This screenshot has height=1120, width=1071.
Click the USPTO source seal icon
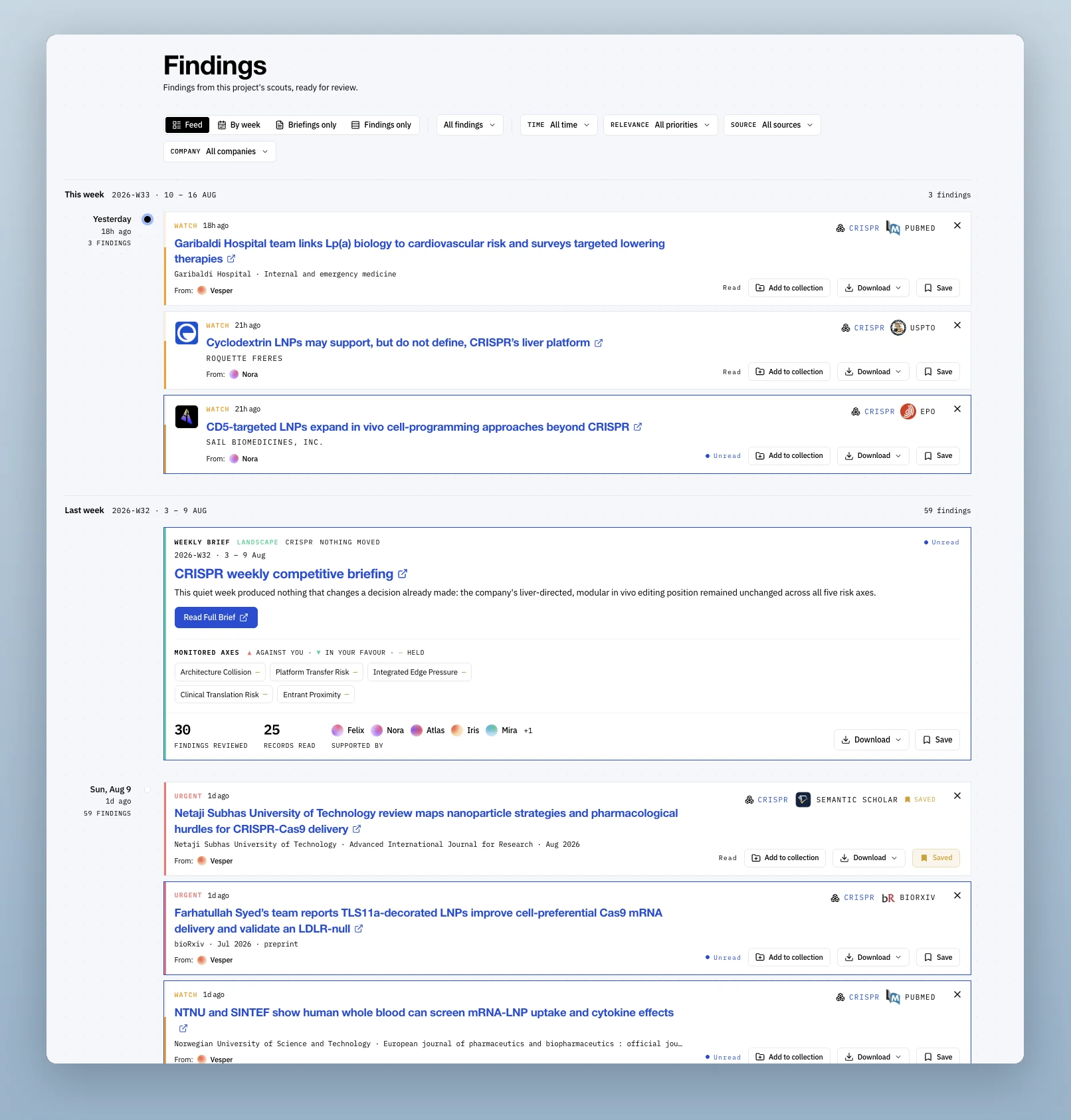click(898, 328)
